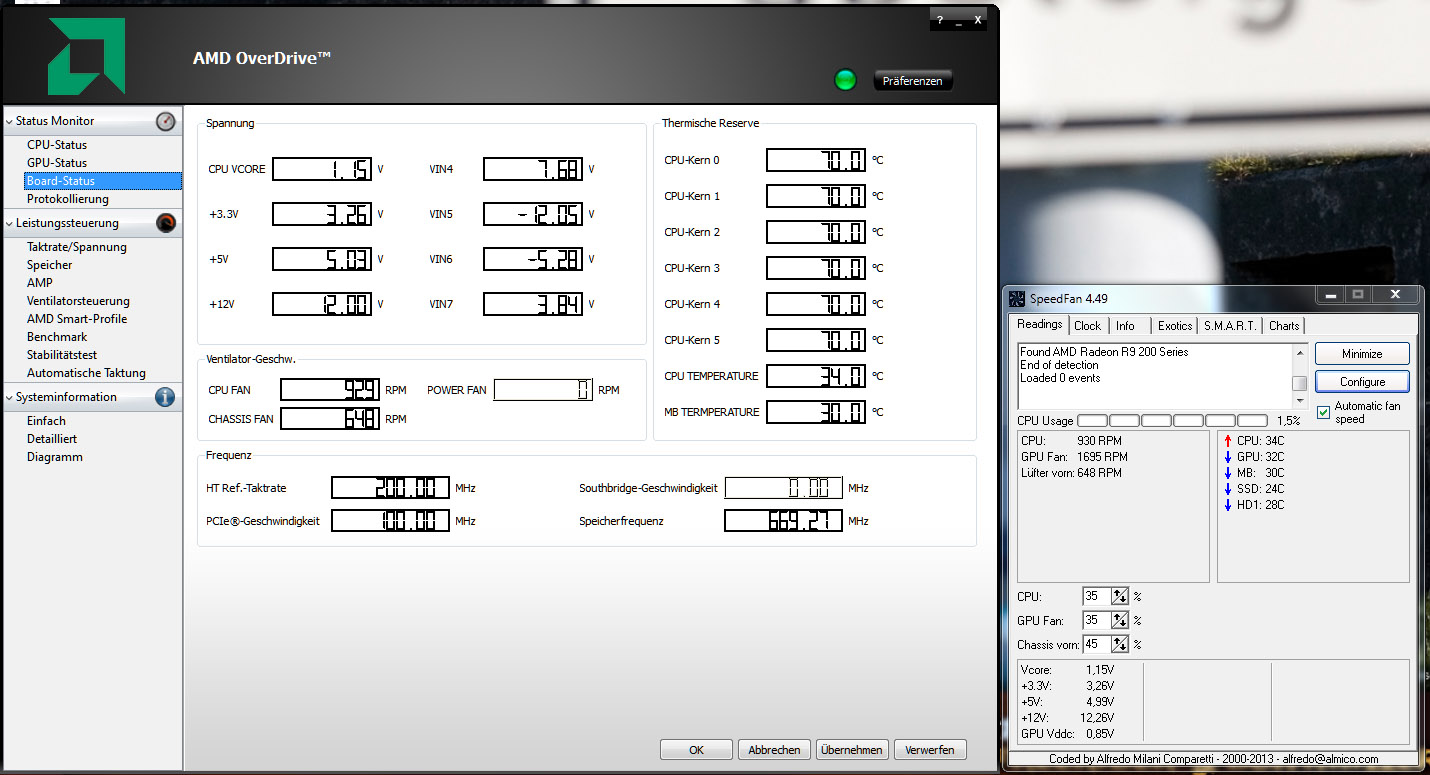The height and width of the screenshot is (775, 1430).
Task: Switch to the Clock tab in SpeedFan
Action: (1088, 326)
